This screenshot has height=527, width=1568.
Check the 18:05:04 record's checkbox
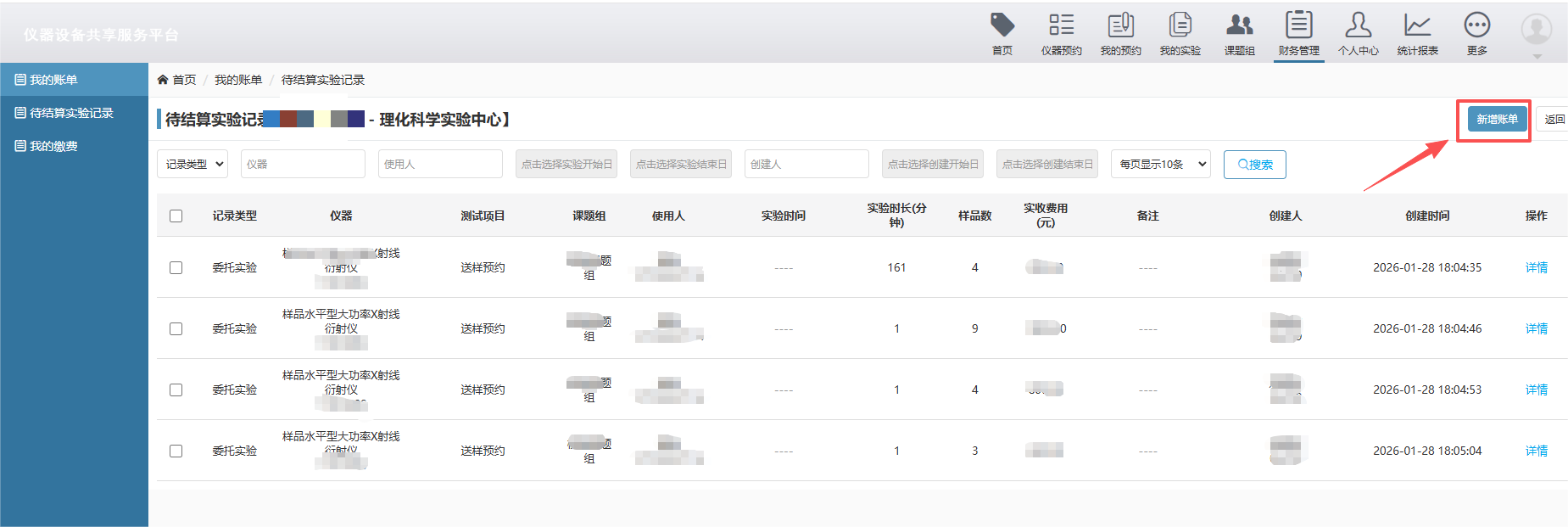[x=176, y=451]
